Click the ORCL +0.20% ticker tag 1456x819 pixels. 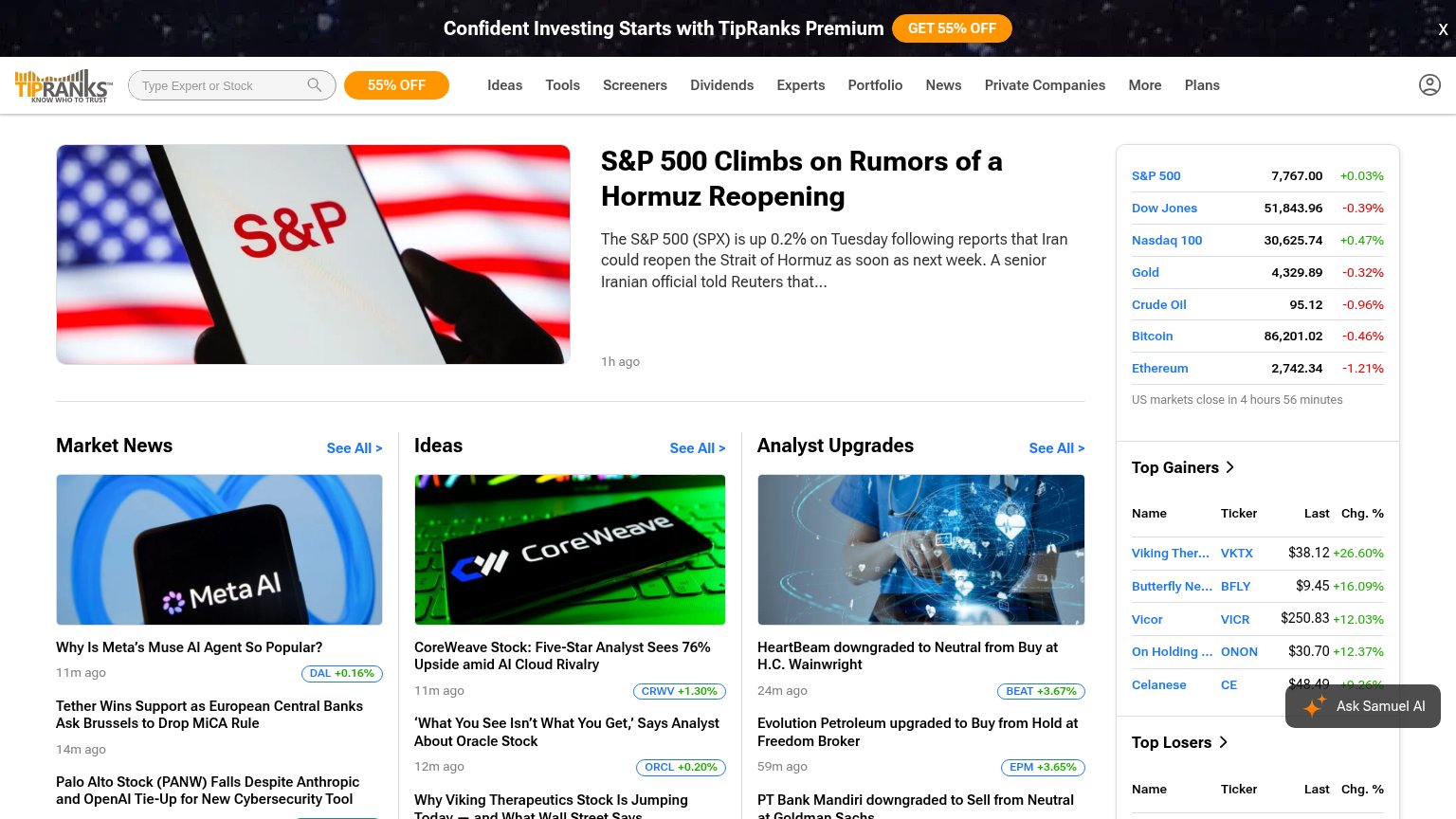click(681, 767)
